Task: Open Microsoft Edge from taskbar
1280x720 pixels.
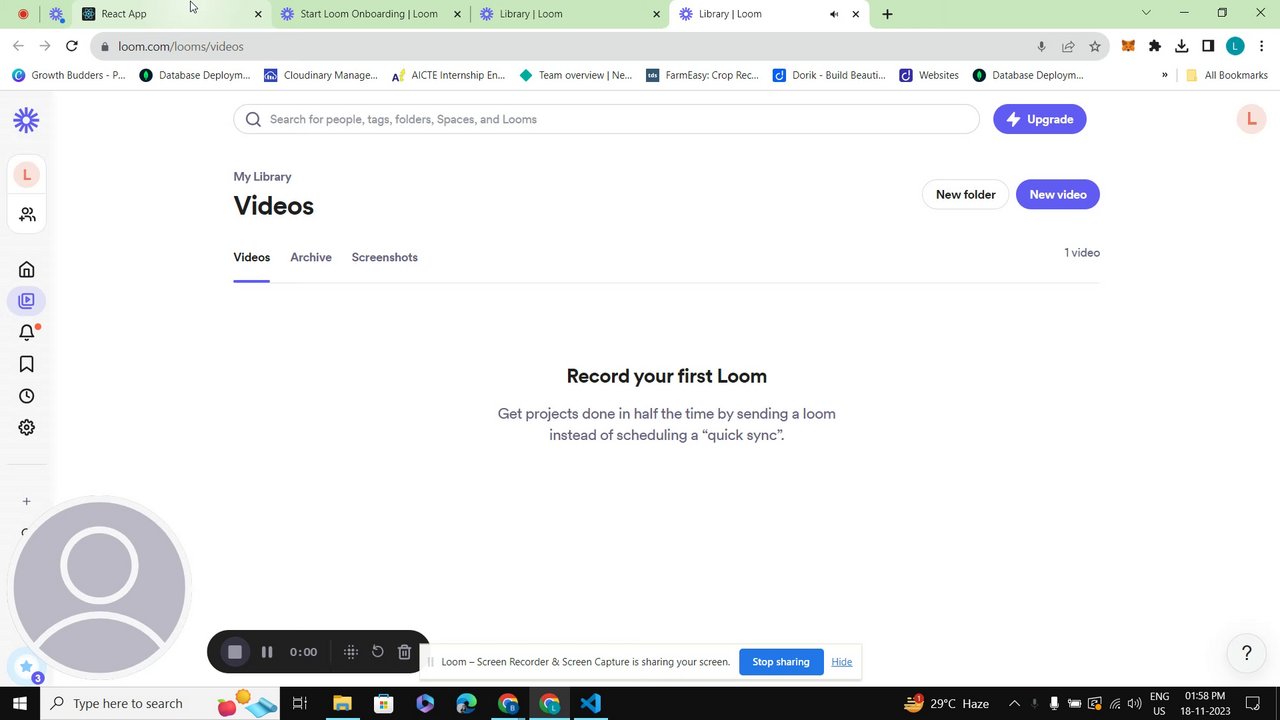Action: pyautogui.click(x=466, y=703)
